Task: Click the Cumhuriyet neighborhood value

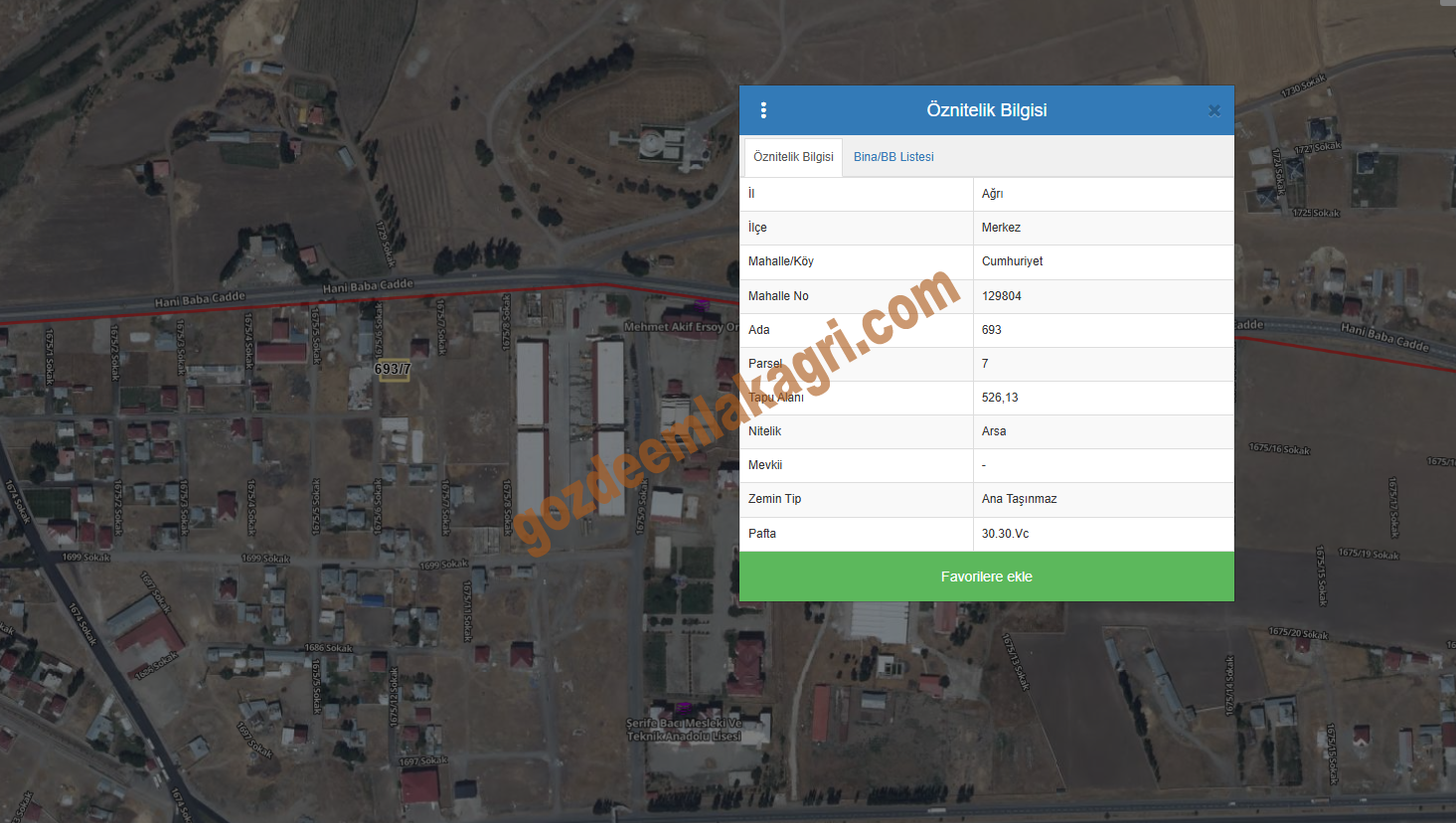Action: click(1012, 261)
